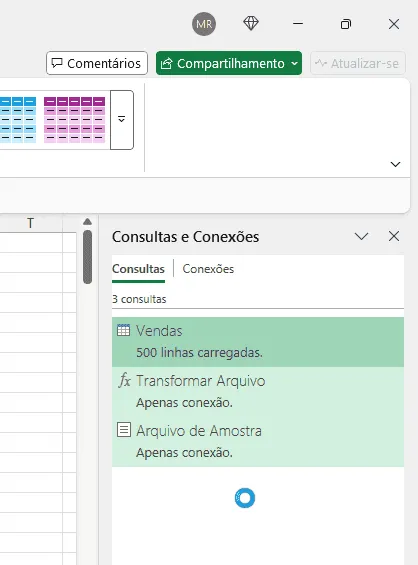Open the Compartilhamento dropdown arrow
This screenshot has width=418, height=565.
point(294,63)
